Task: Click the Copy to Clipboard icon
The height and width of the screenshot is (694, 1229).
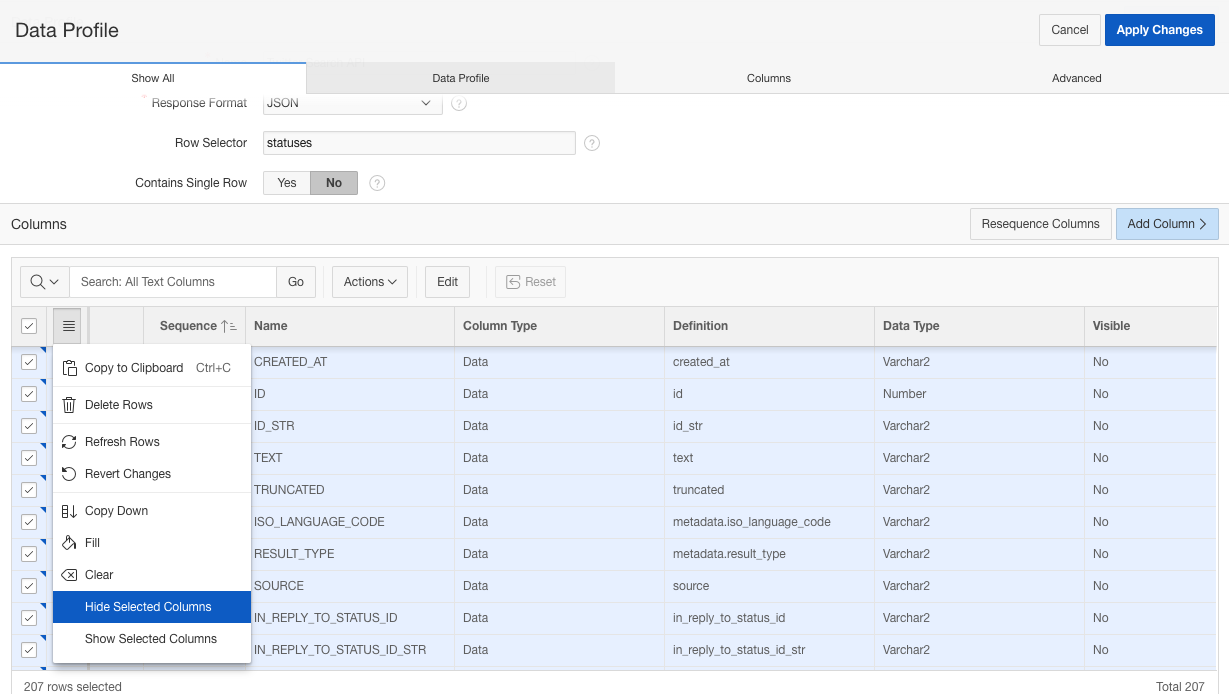Action: pyautogui.click(x=69, y=368)
